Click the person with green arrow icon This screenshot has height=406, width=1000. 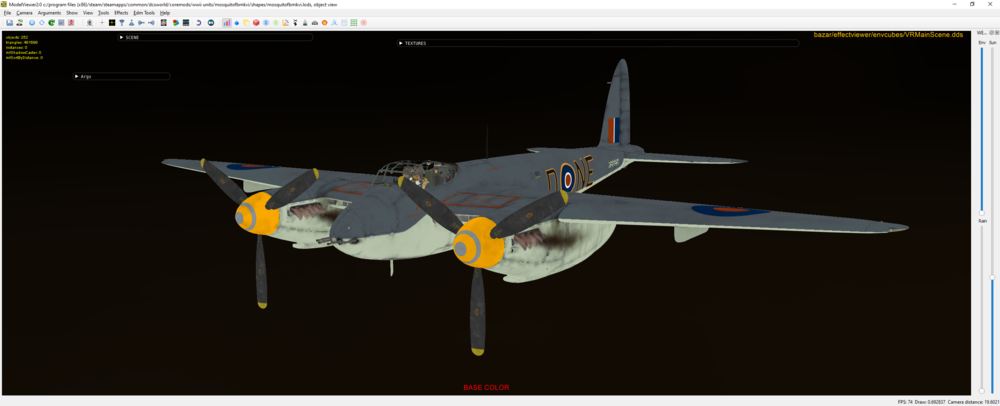(19, 22)
